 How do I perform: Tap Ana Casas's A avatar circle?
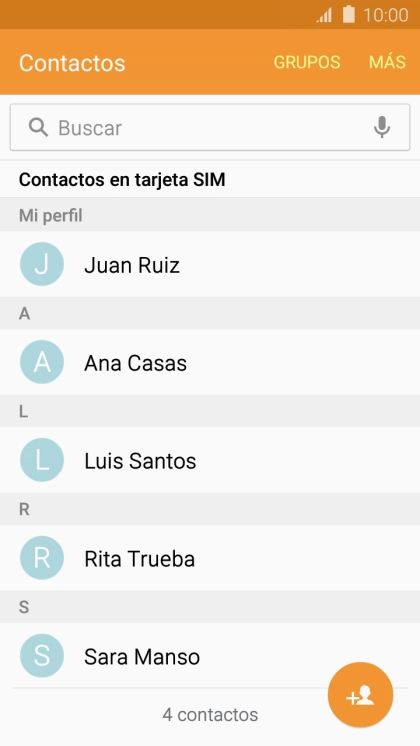pos(42,362)
